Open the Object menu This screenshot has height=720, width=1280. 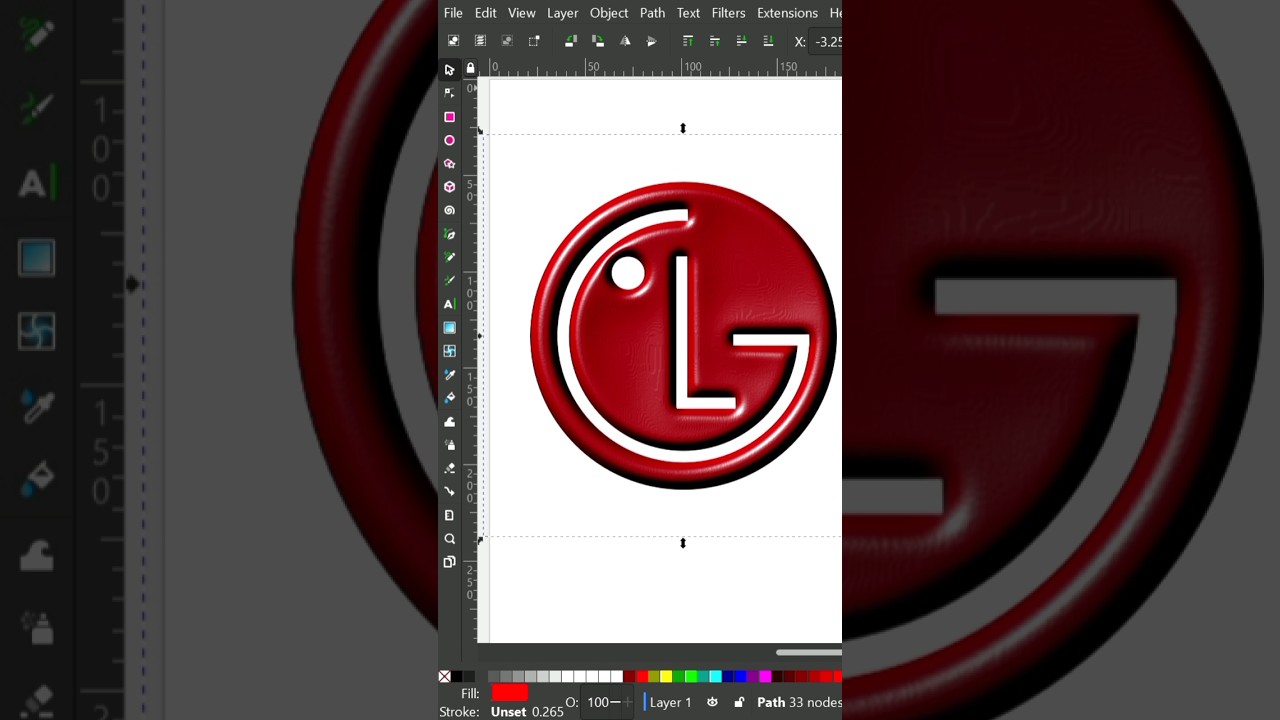click(x=609, y=13)
